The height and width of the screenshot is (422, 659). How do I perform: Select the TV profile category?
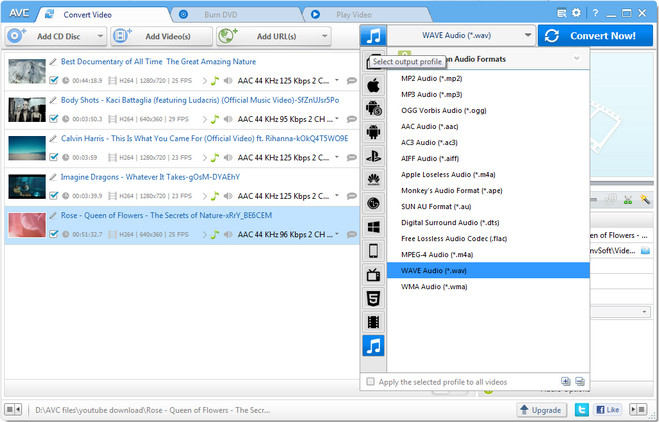(x=373, y=275)
